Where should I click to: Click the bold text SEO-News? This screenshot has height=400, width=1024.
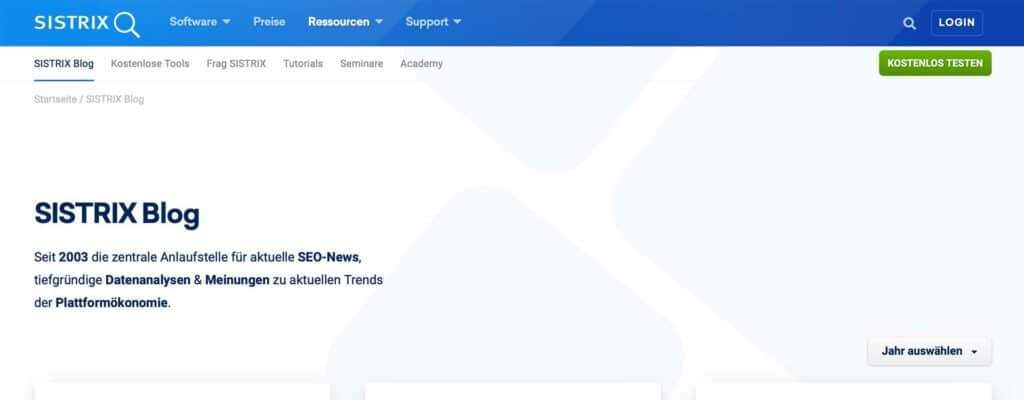pyautogui.click(x=328, y=256)
